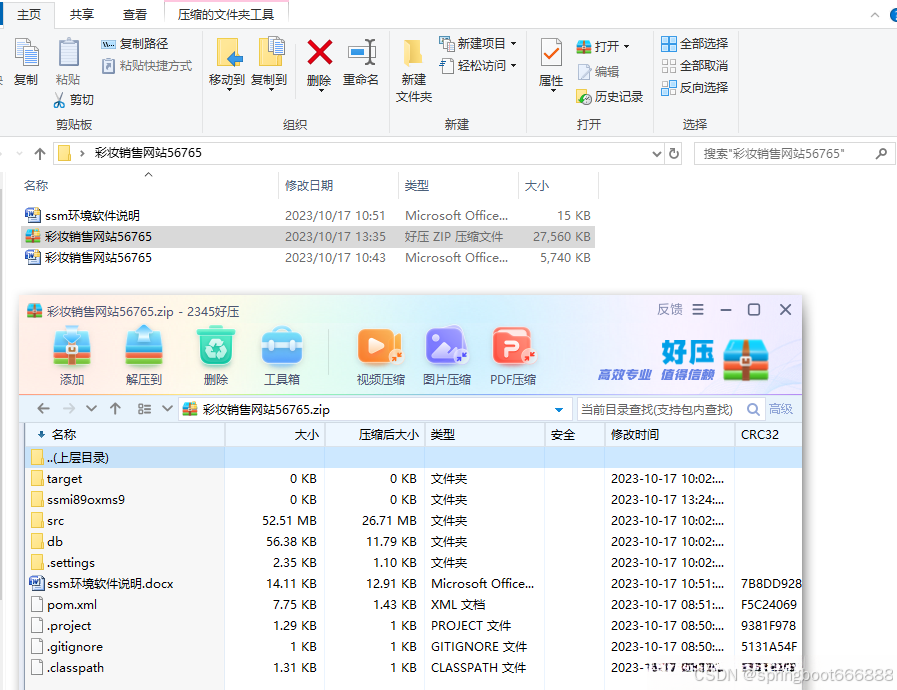Open the Toolbox icon in 好压
The height and width of the screenshot is (690, 897).
[x=282, y=346]
